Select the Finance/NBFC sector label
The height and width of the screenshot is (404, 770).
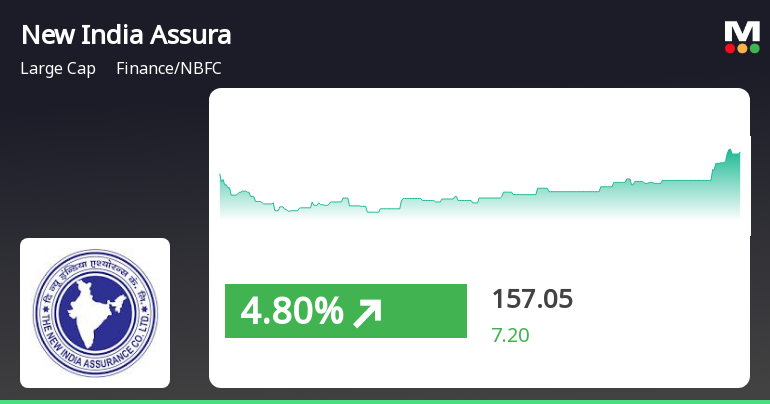(168, 70)
